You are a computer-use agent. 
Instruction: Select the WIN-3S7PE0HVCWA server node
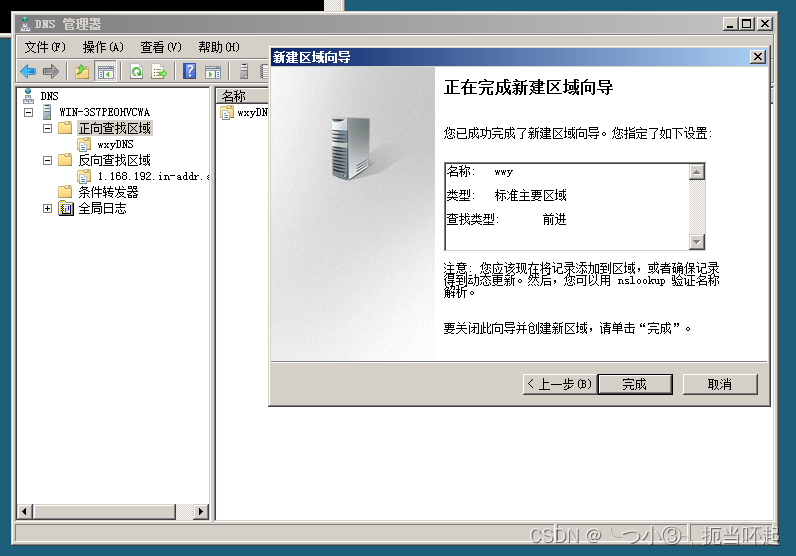pos(104,112)
